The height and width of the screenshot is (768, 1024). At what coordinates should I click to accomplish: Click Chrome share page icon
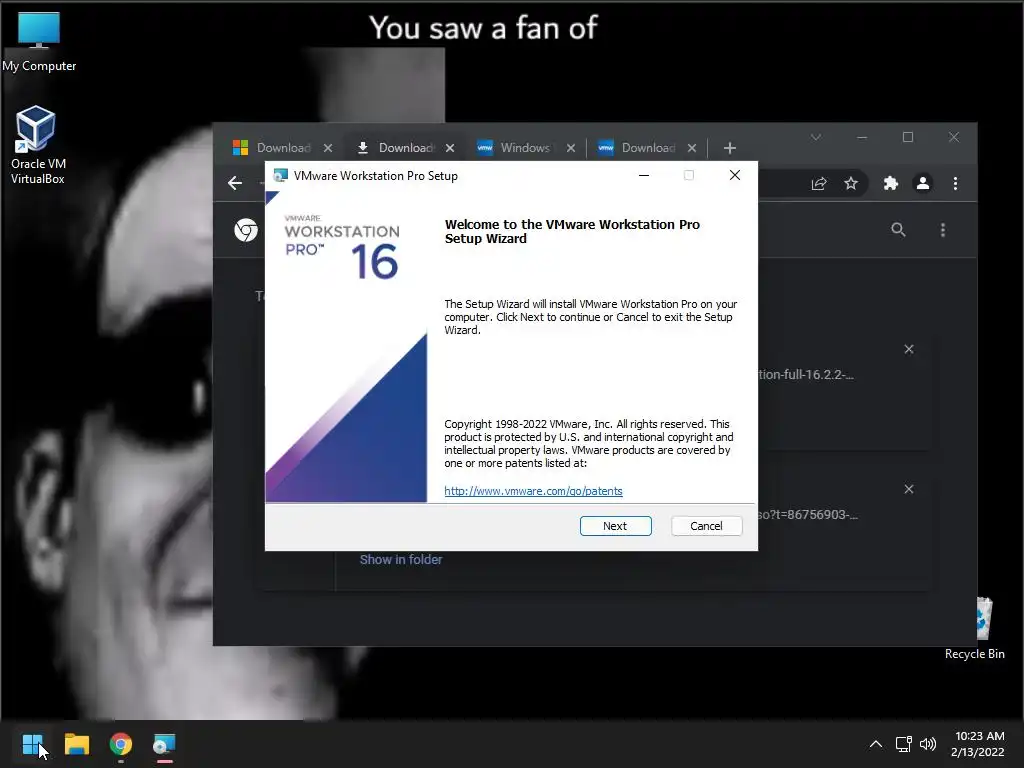pos(819,184)
